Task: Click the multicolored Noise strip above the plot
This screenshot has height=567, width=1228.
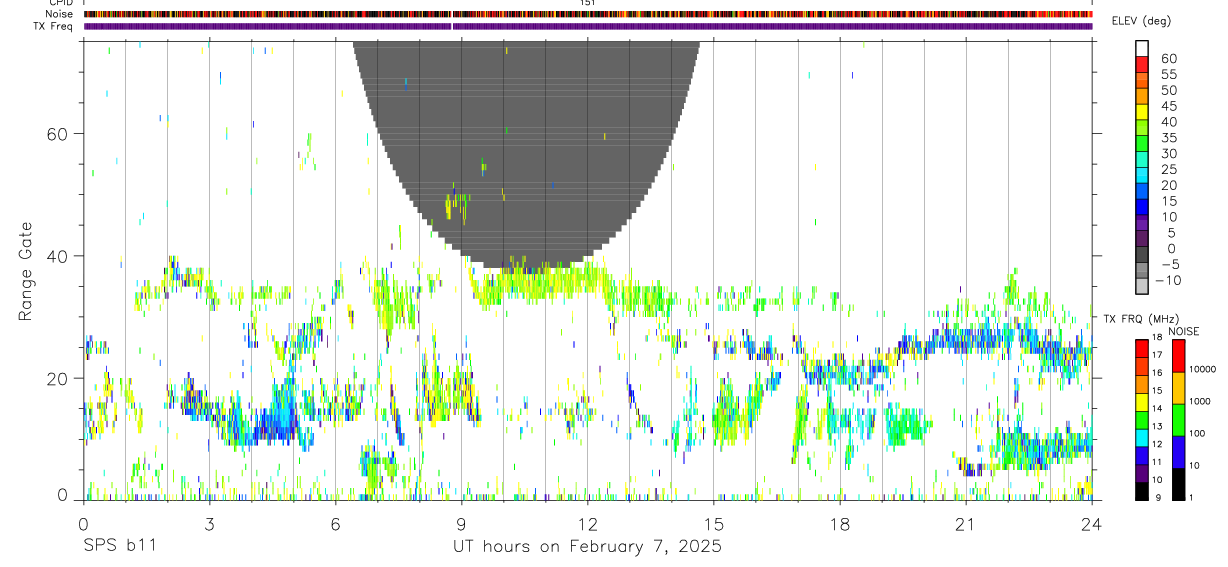Action: 588,14
